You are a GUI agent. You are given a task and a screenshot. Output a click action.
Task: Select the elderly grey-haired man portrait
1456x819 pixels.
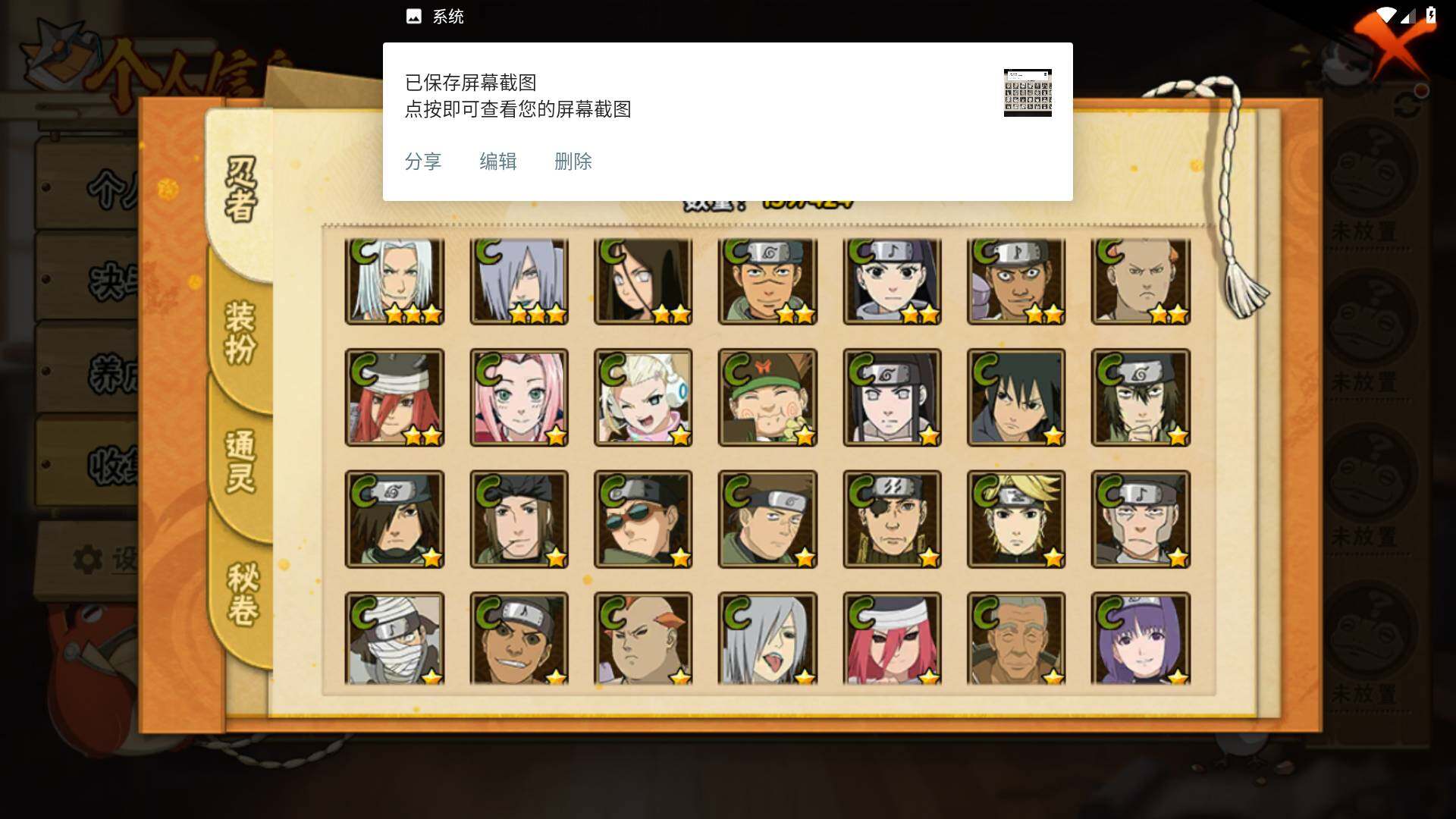[x=1016, y=639]
